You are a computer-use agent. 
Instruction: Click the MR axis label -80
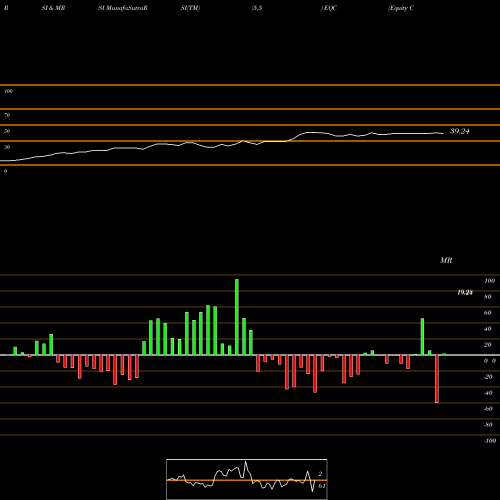tap(488, 425)
